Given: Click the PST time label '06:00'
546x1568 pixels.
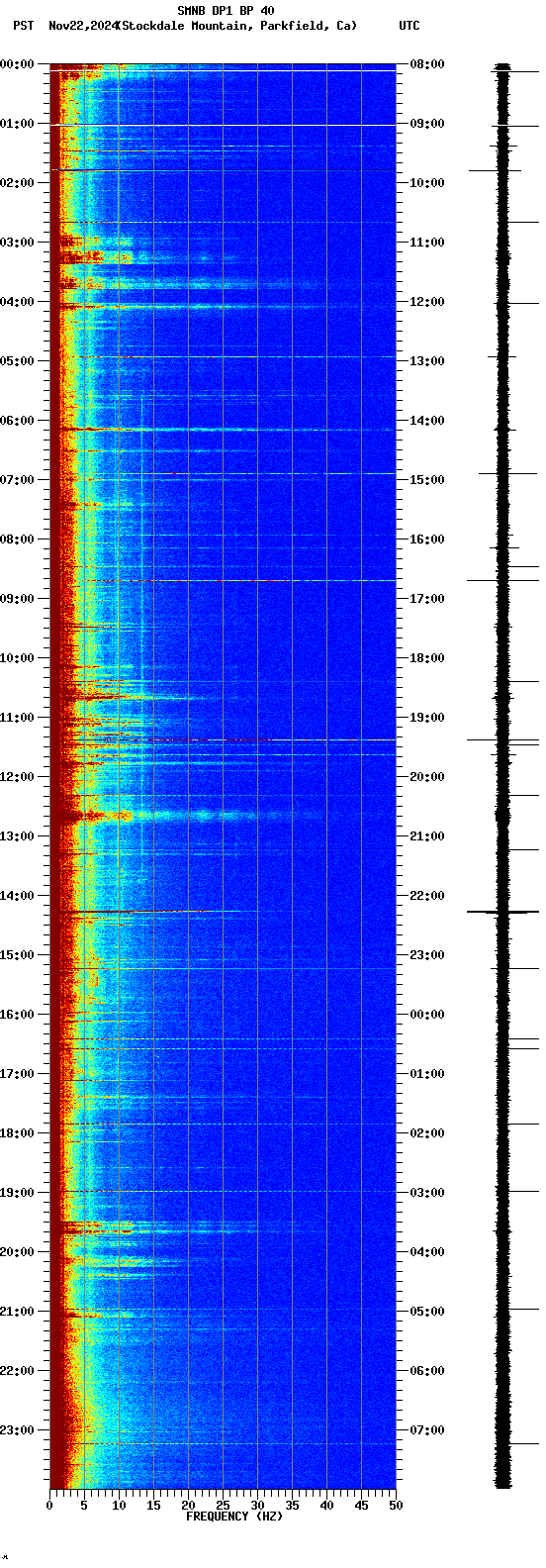Looking at the screenshot, I should [17, 421].
